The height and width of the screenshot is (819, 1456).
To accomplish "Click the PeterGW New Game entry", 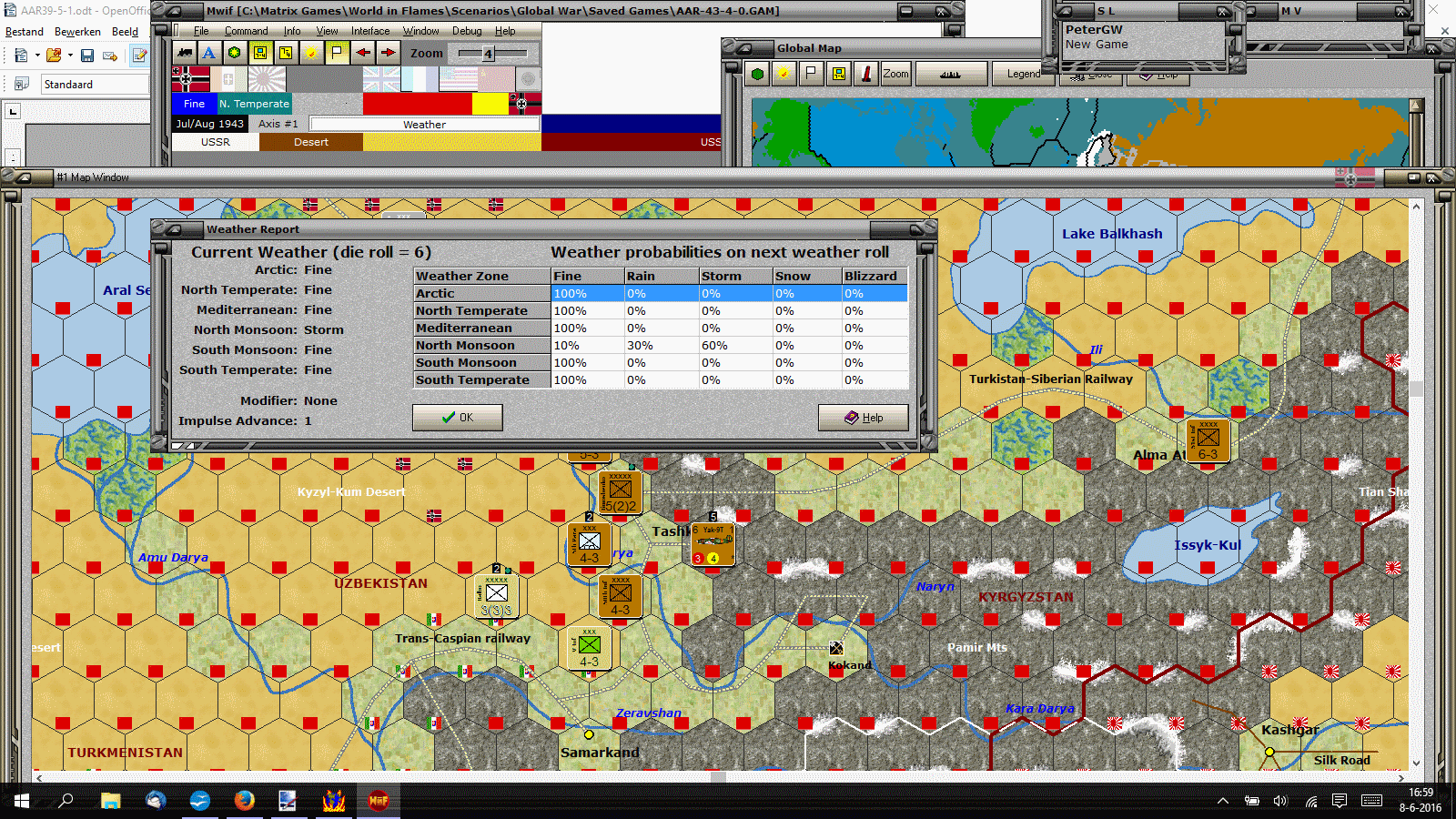I will click(x=1144, y=36).
